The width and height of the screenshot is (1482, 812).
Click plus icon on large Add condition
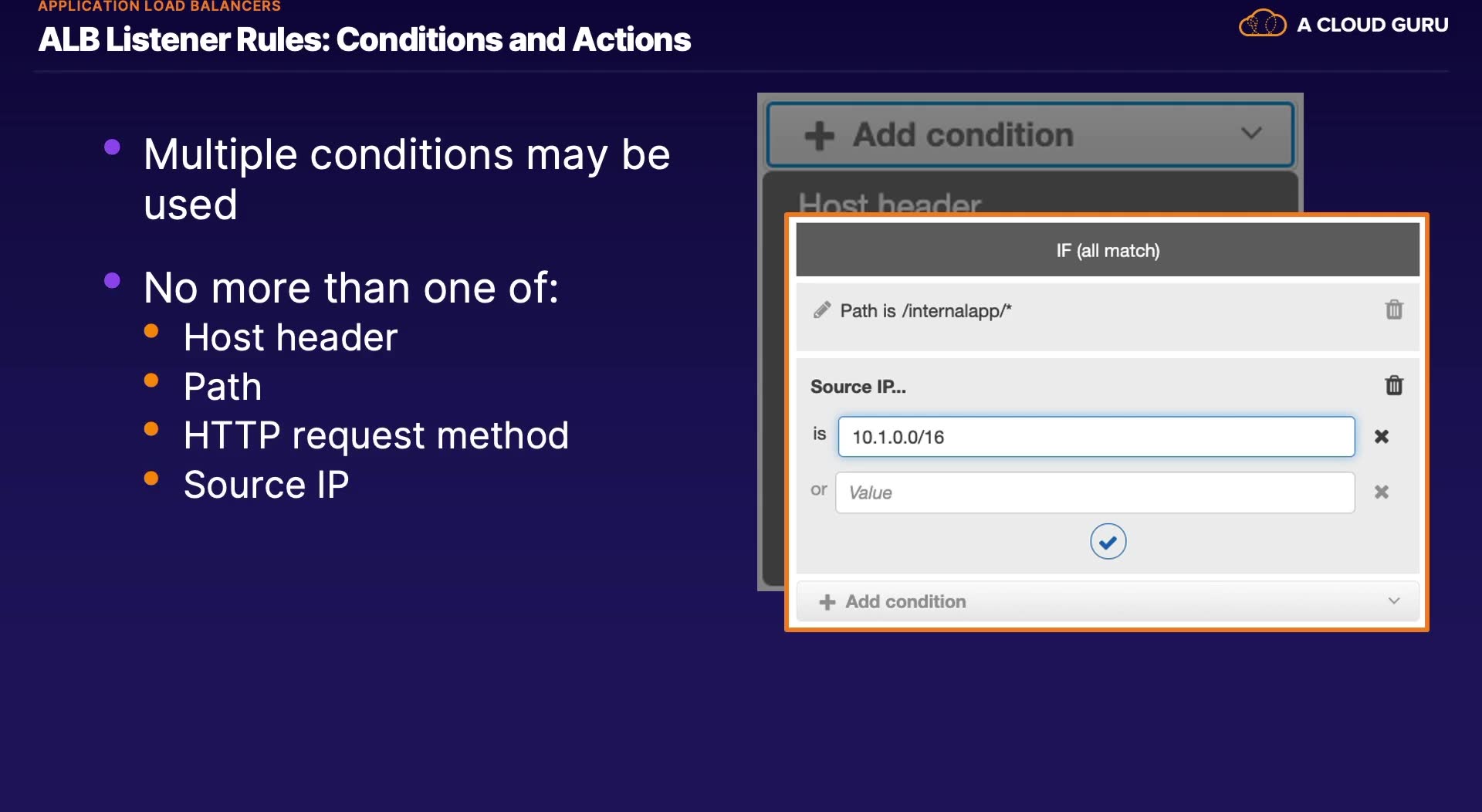point(819,136)
